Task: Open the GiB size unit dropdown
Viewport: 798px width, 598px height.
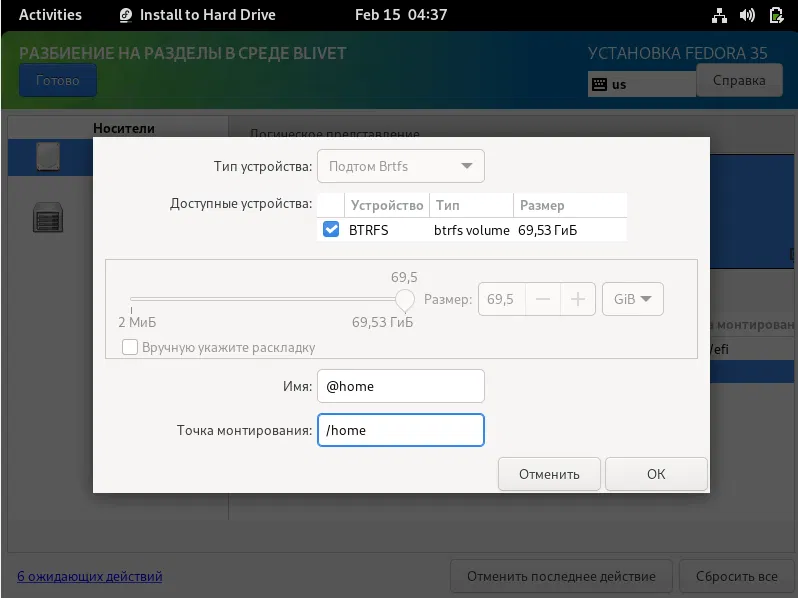Action: click(x=633, y=299)
